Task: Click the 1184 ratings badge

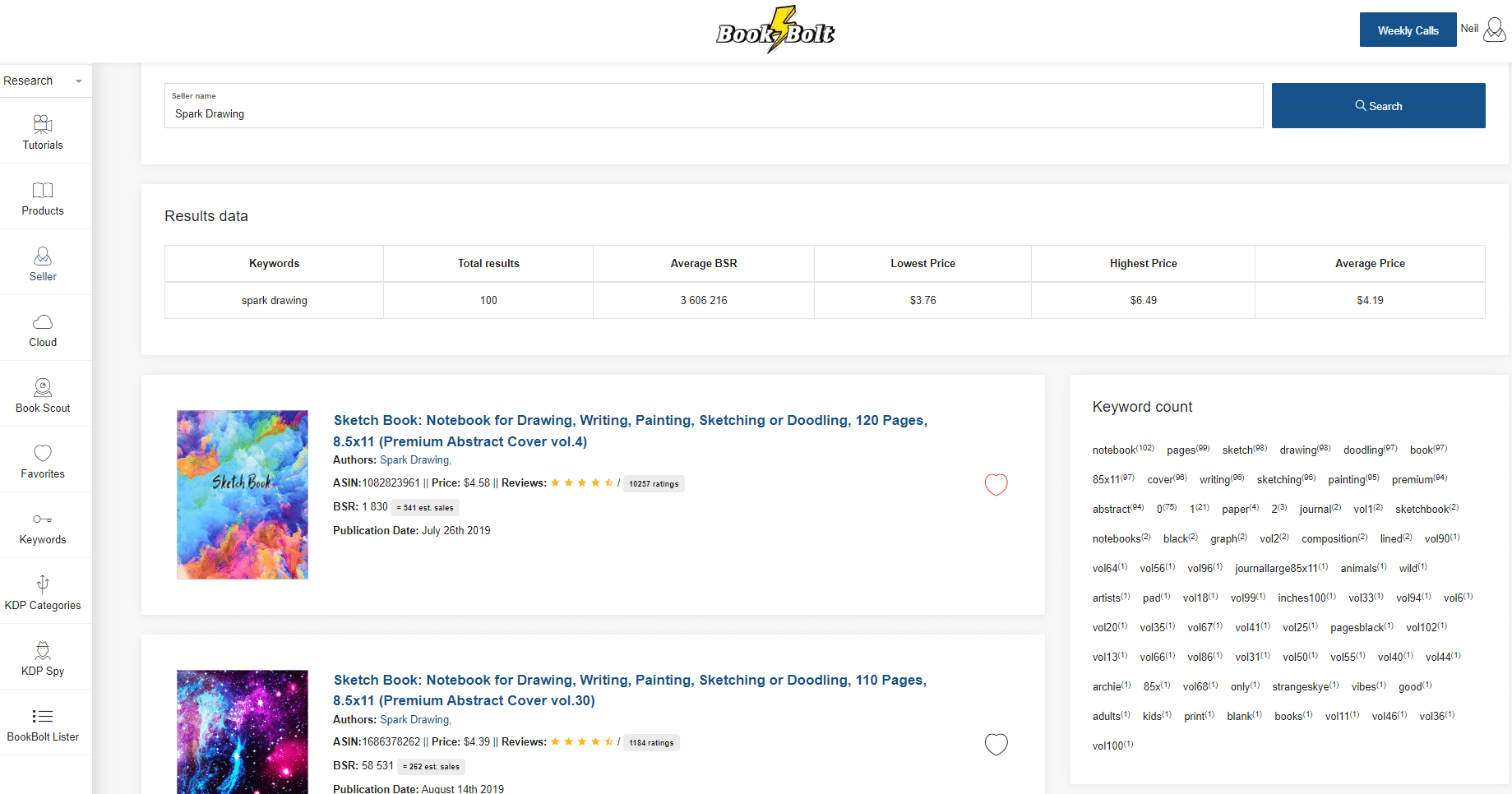Action: coord(651,743)
